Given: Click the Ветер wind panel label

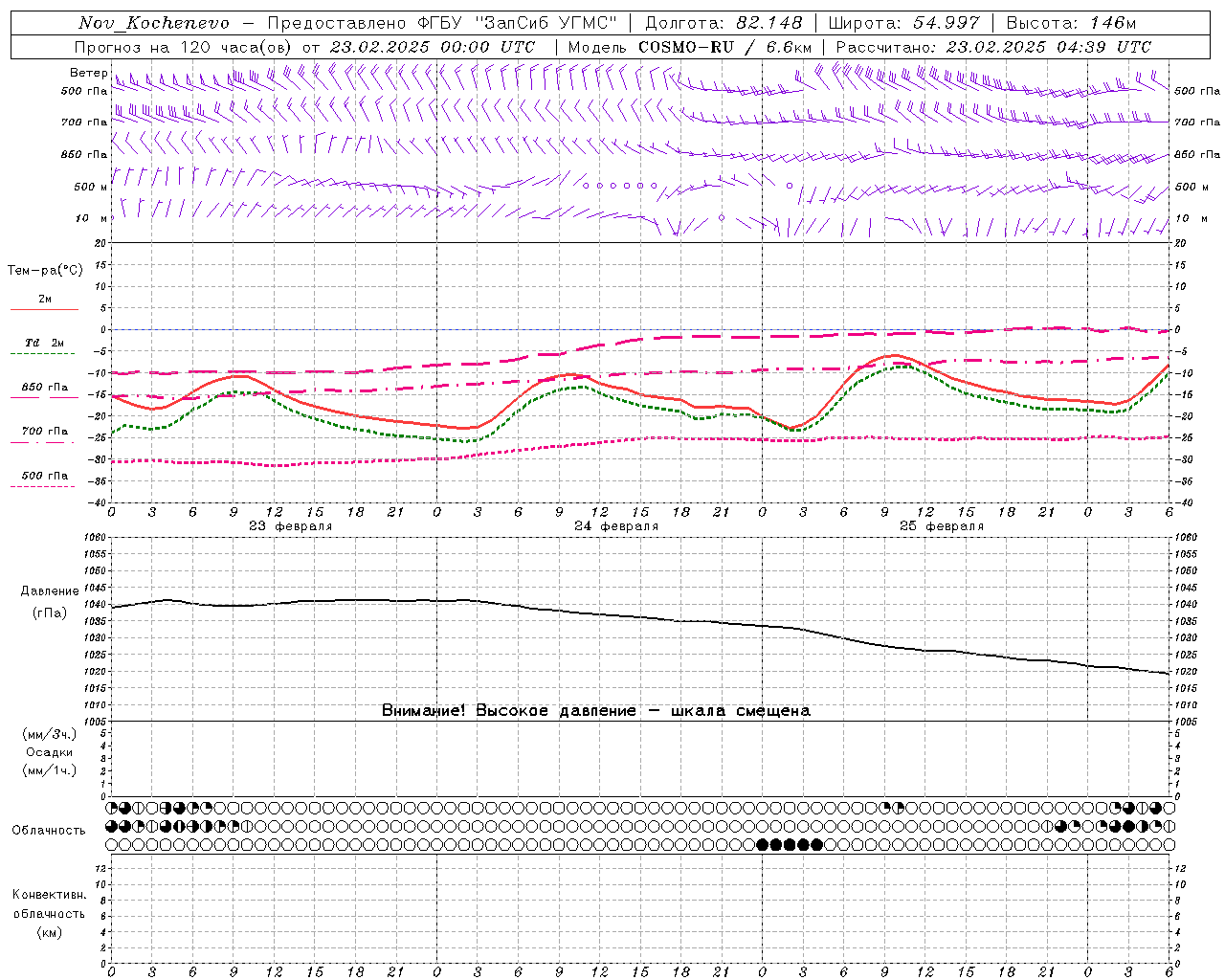Looking at the screenshot, I should click(88, 73).
